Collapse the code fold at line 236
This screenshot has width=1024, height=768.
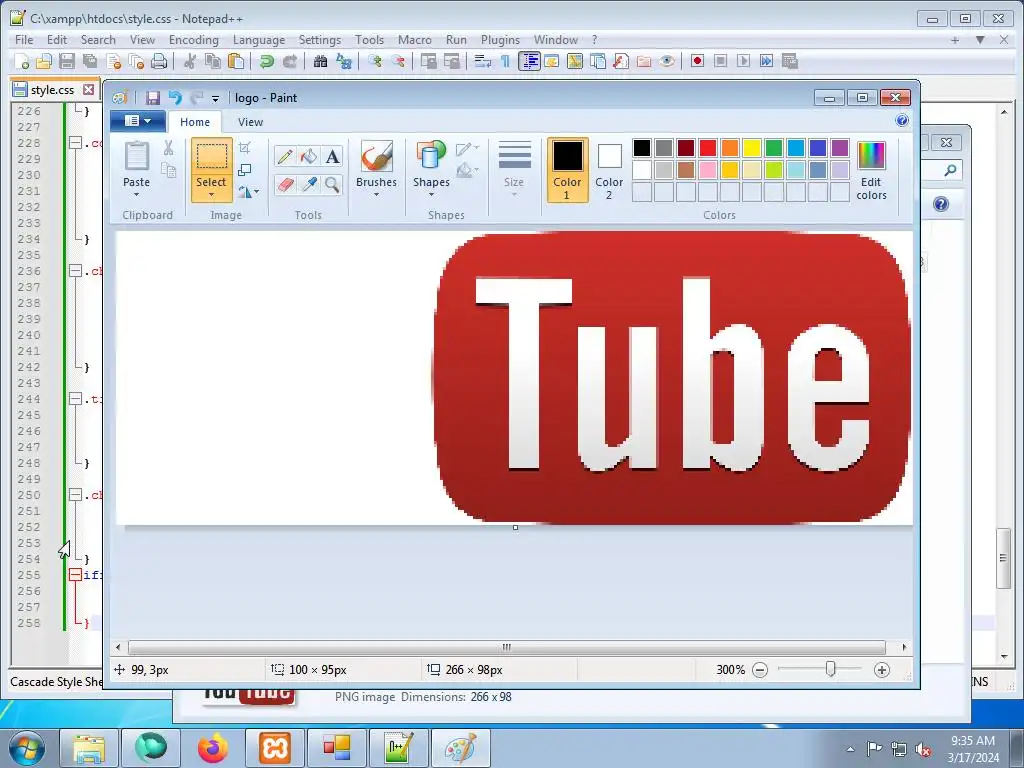tap(75, 271)
